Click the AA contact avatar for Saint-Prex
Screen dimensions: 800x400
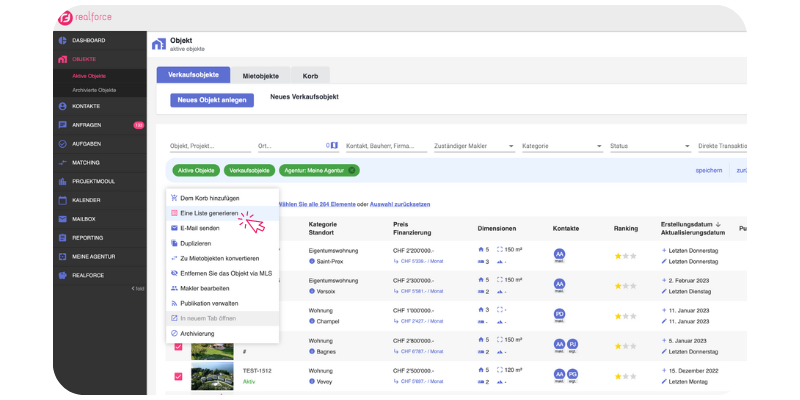tap(559, 255)
